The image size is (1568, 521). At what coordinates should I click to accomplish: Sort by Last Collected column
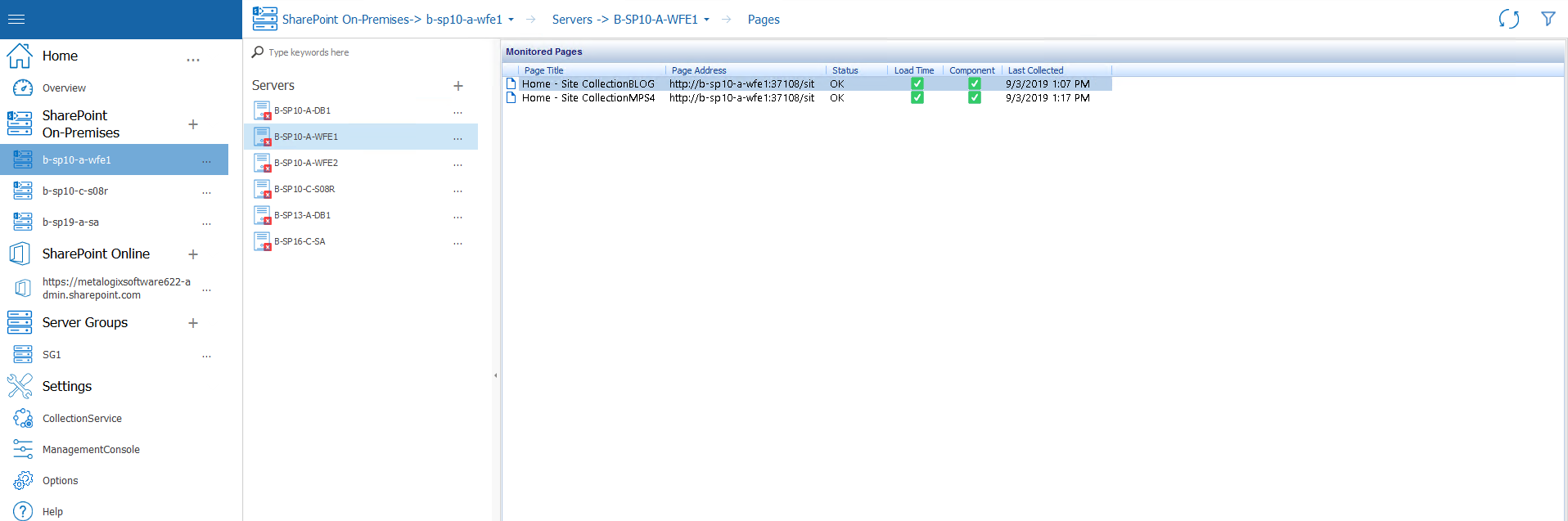coord(1035,70)
